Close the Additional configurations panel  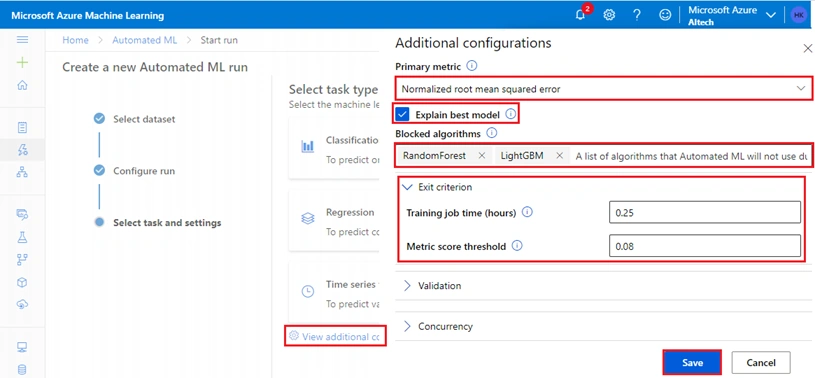click(x=807, y=48)
